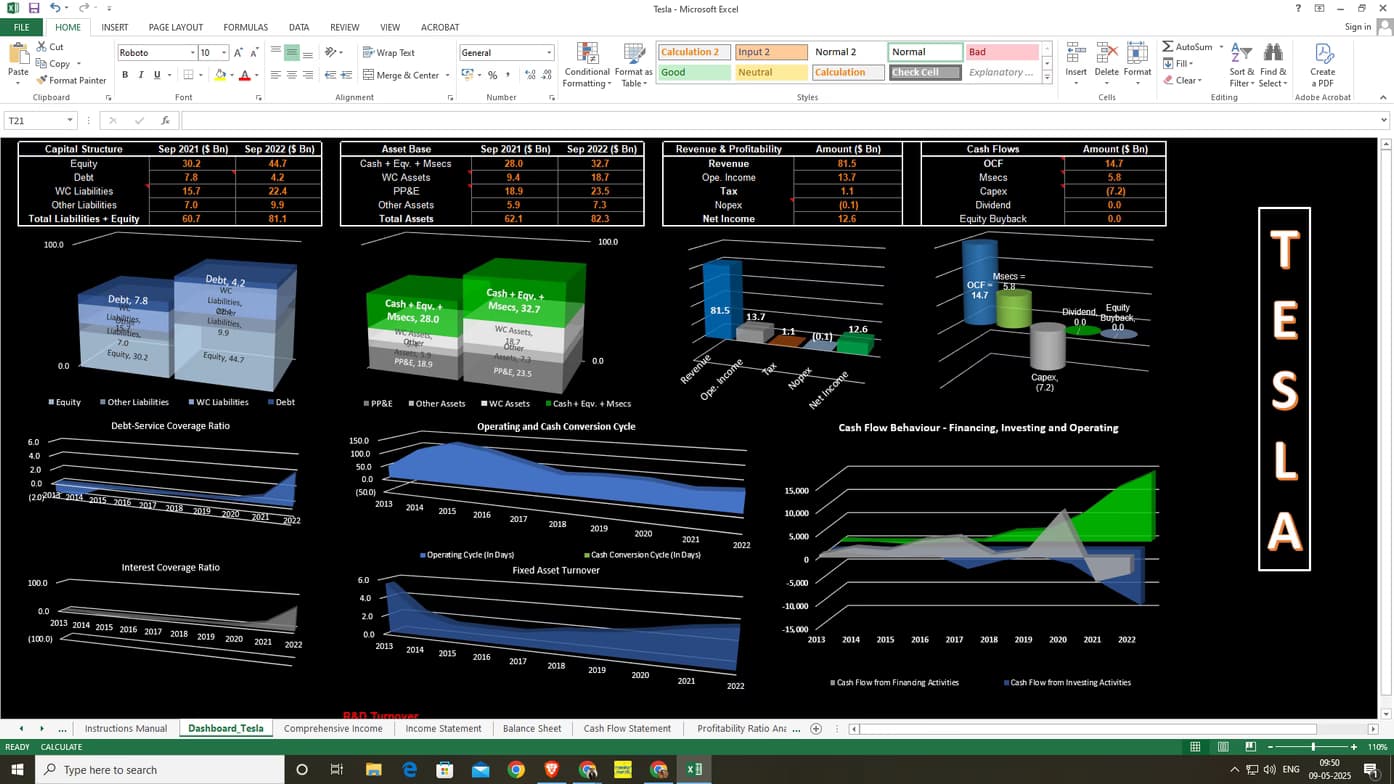Select the Format Painter tool
1394x784 pixels.
tap(71, 81)
